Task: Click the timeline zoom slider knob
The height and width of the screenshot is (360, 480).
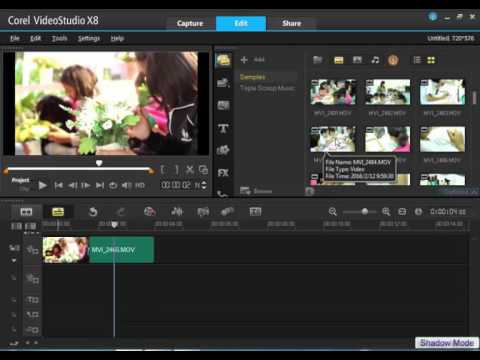Action: [x=365, y=211]
